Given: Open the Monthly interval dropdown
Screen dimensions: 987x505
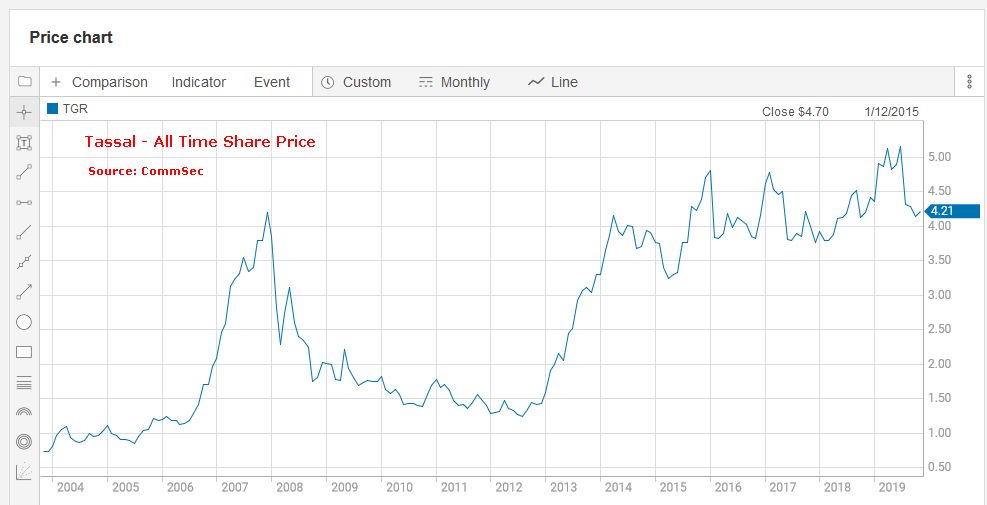Looking at the screenshot, I should [455, 82].
